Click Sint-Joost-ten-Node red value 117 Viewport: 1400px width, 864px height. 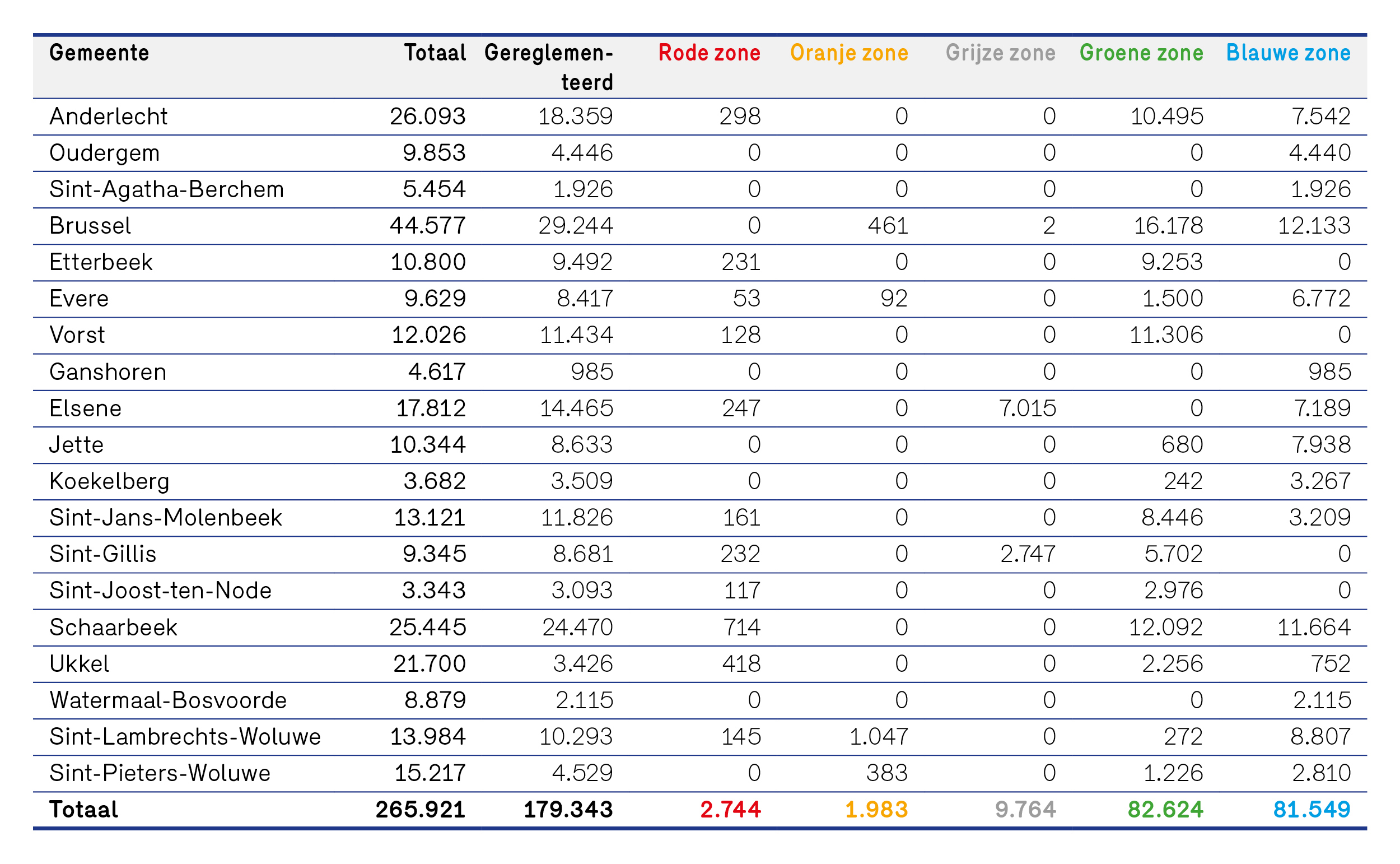(x=742, y=590)
